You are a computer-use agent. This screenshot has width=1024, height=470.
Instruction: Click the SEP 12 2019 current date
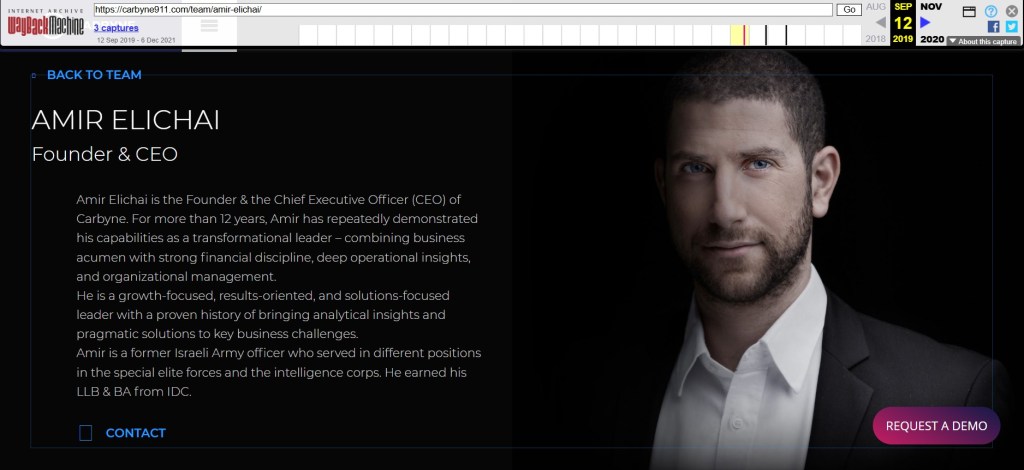[x=903, y=23]
